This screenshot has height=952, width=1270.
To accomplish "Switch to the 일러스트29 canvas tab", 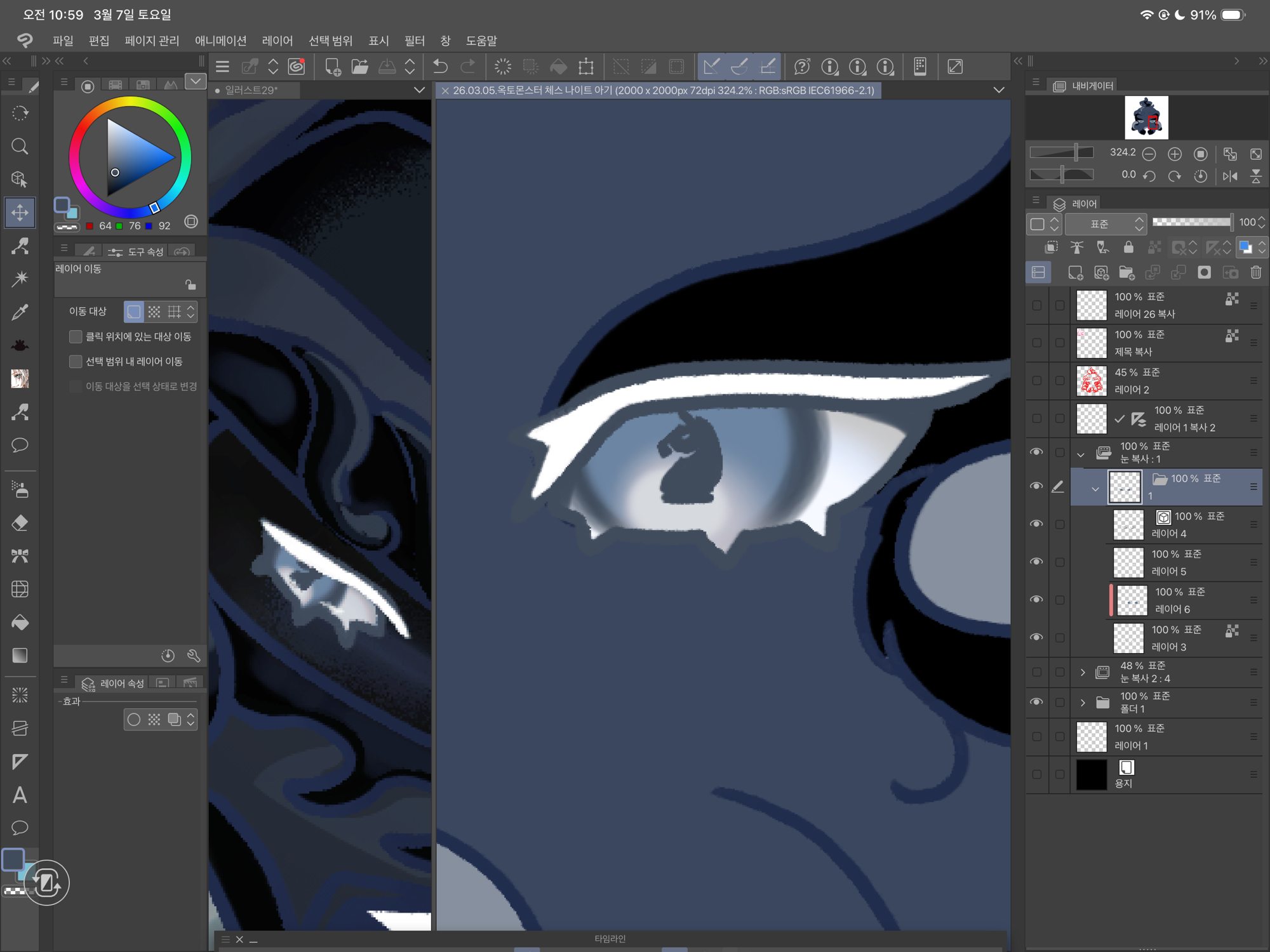I will [x=252, y=90].
